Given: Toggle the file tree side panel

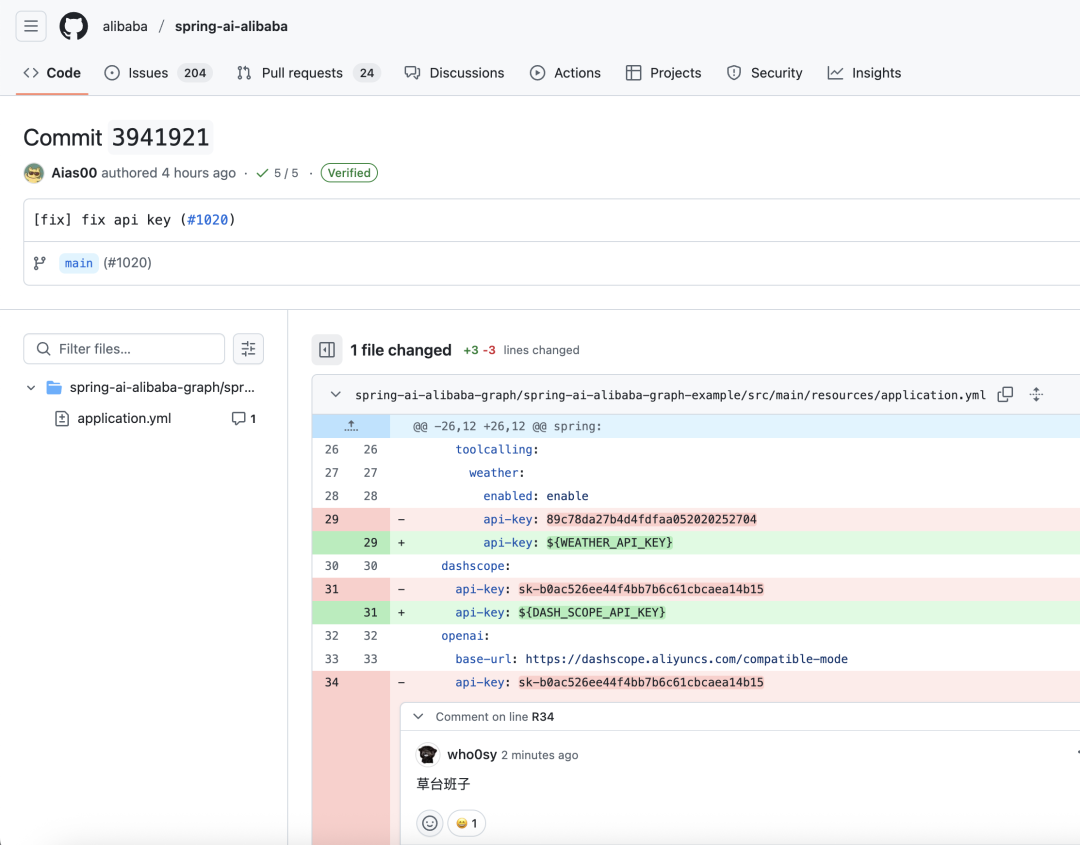Looking at the screenshot, I should pyautogui.click(x=327, y=350).
